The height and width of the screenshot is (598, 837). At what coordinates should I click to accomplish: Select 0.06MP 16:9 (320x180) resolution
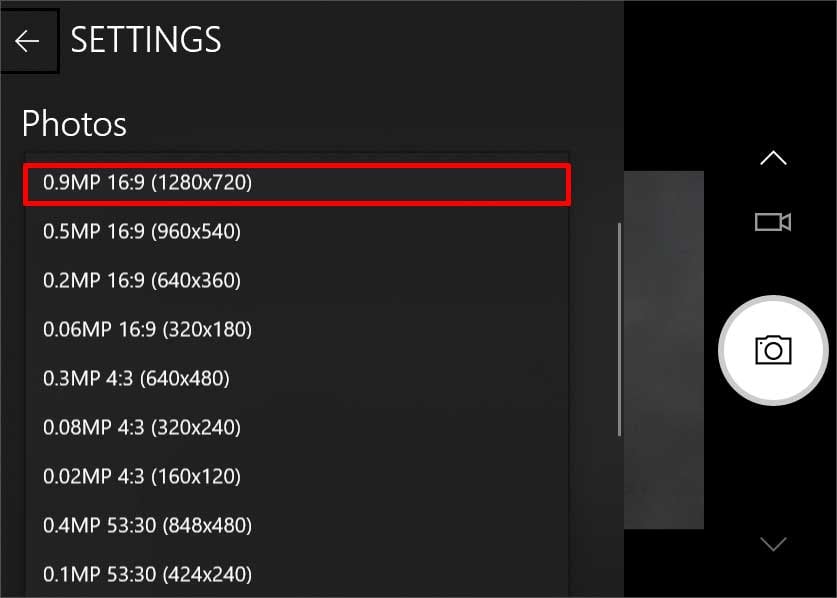[297, 329]
